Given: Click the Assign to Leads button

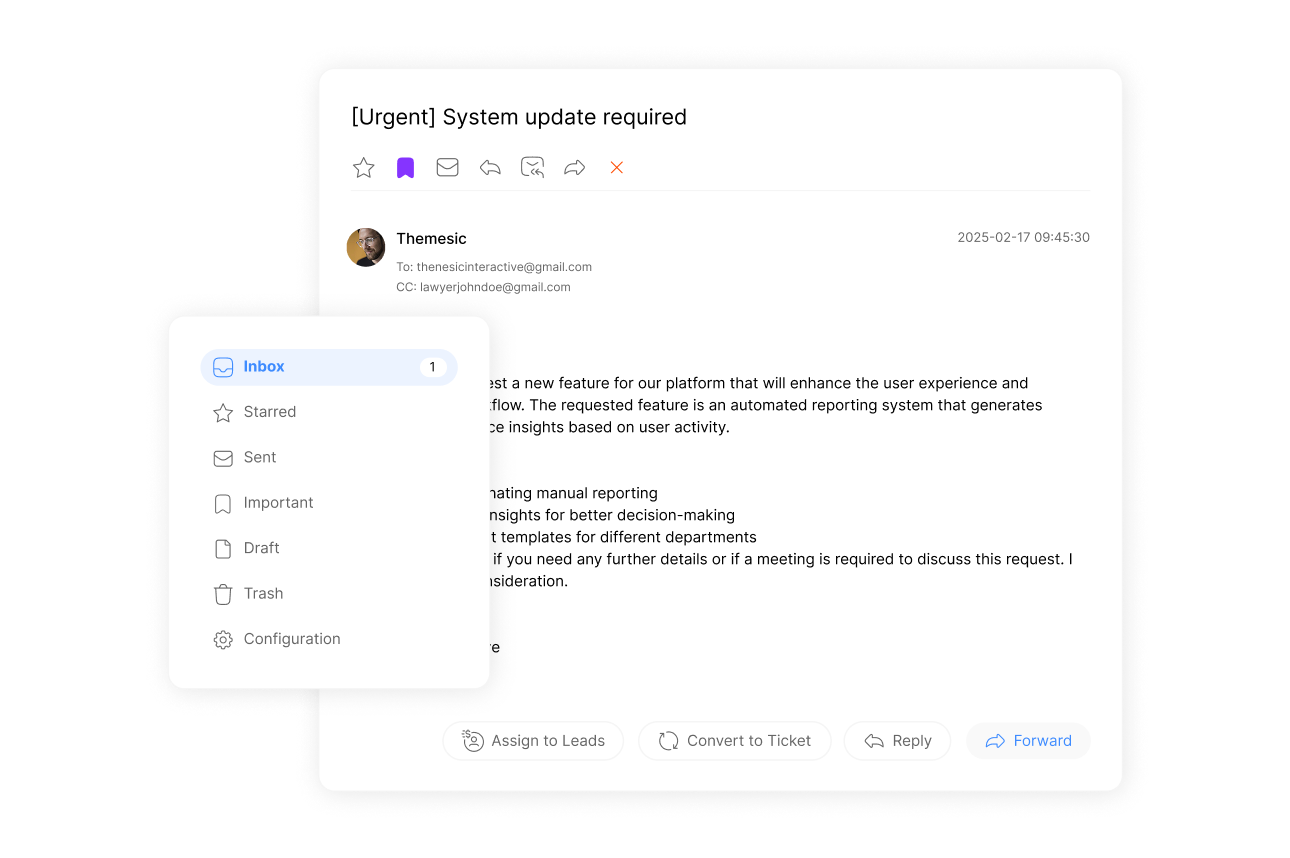Looking at the screenshot, I should point(533,741).
